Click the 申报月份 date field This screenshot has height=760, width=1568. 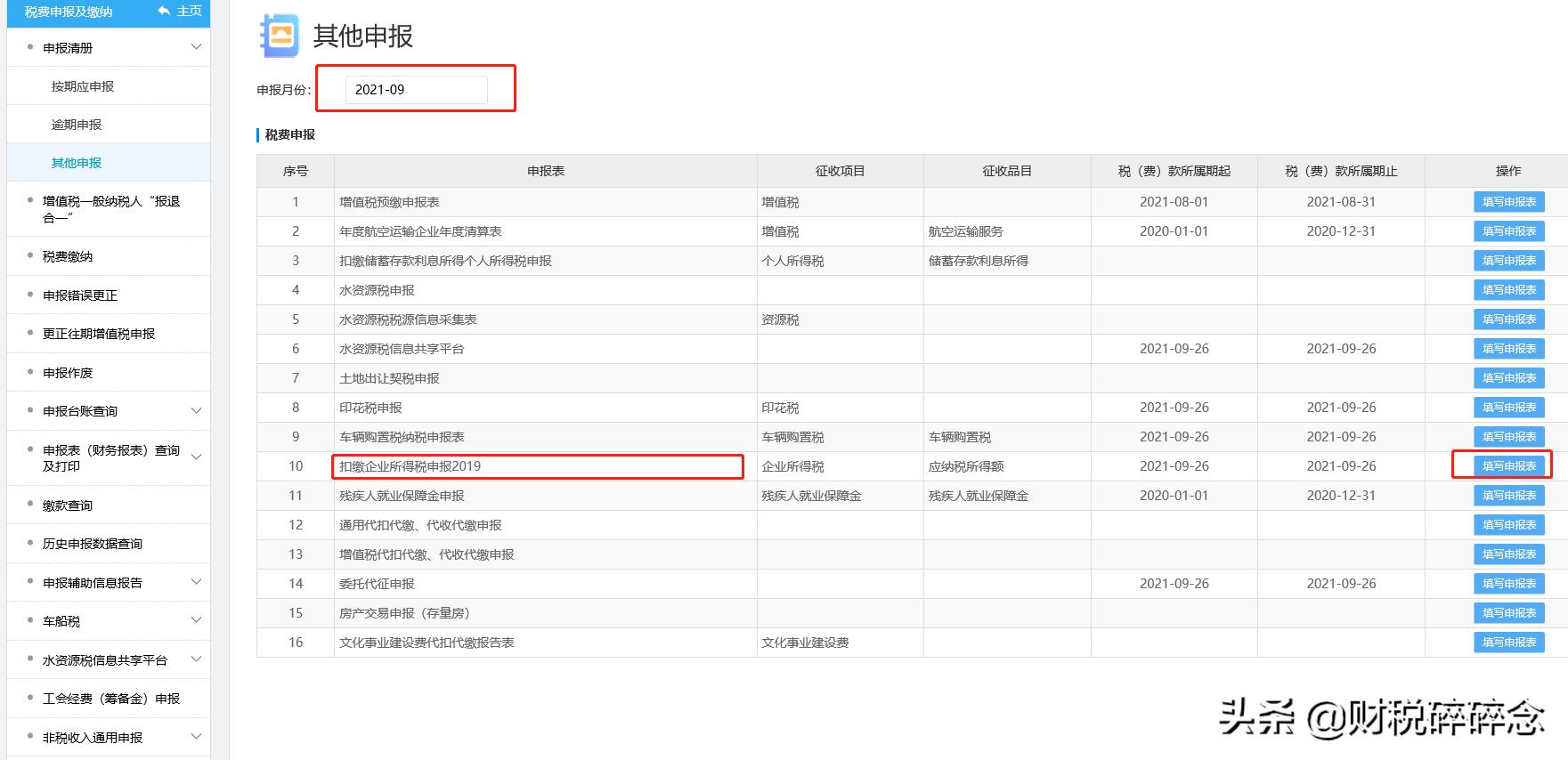point(416,90)
